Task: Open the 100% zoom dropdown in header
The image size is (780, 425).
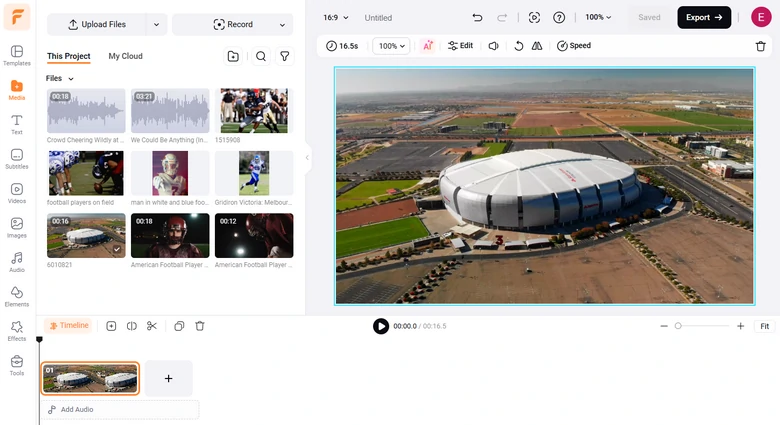Action: [x=598, y=17]
